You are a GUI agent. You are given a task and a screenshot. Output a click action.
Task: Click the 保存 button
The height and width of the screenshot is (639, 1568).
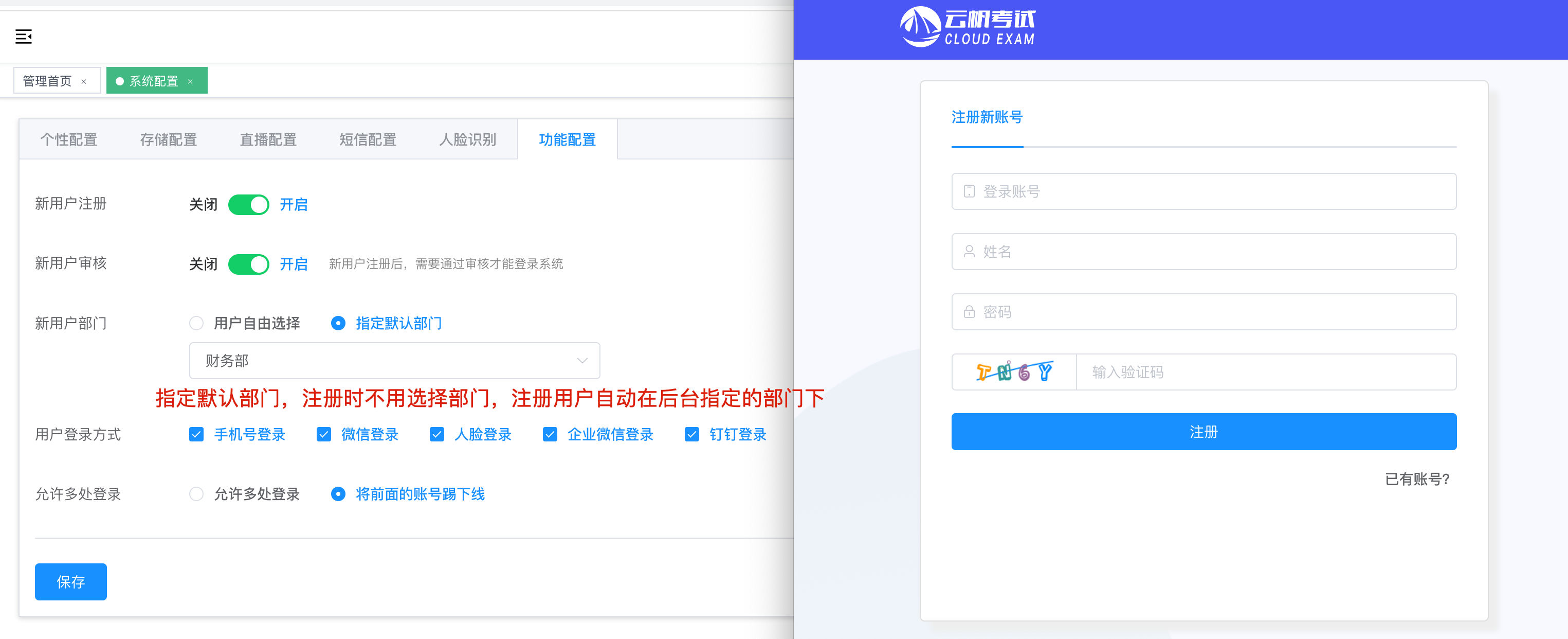click(70, 582)
